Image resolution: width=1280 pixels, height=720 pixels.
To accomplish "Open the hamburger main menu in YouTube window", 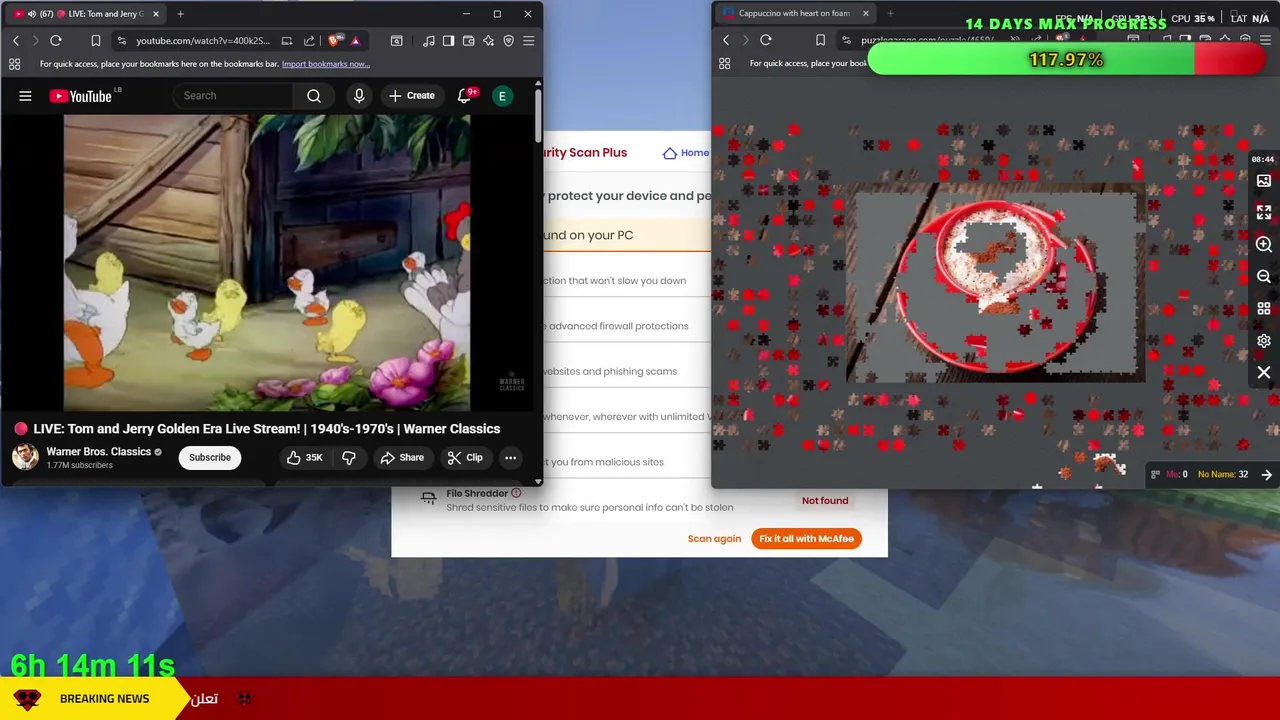I will click(x=528, y=41).
